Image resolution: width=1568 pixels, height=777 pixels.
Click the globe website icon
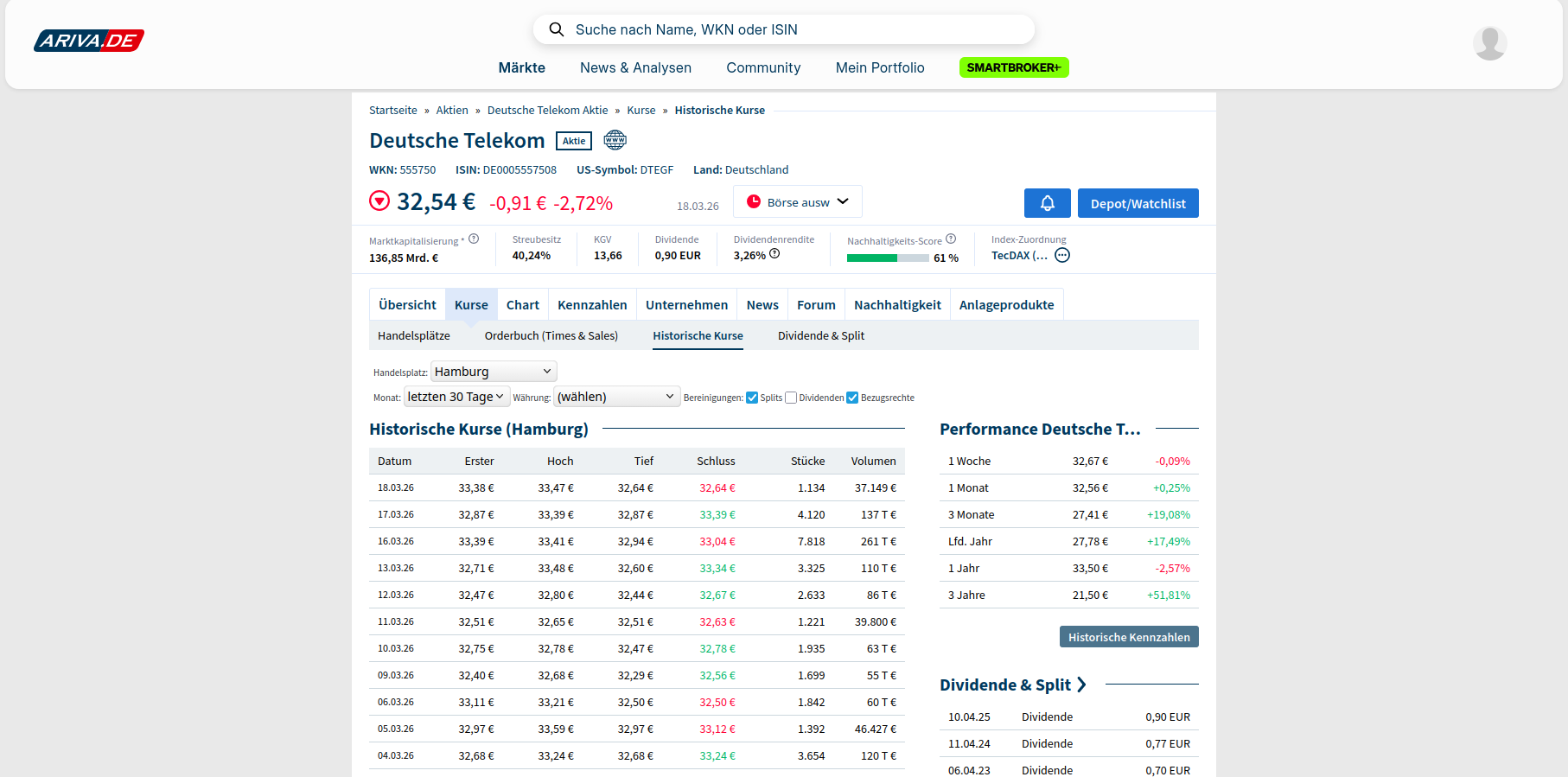pos(615,140)
